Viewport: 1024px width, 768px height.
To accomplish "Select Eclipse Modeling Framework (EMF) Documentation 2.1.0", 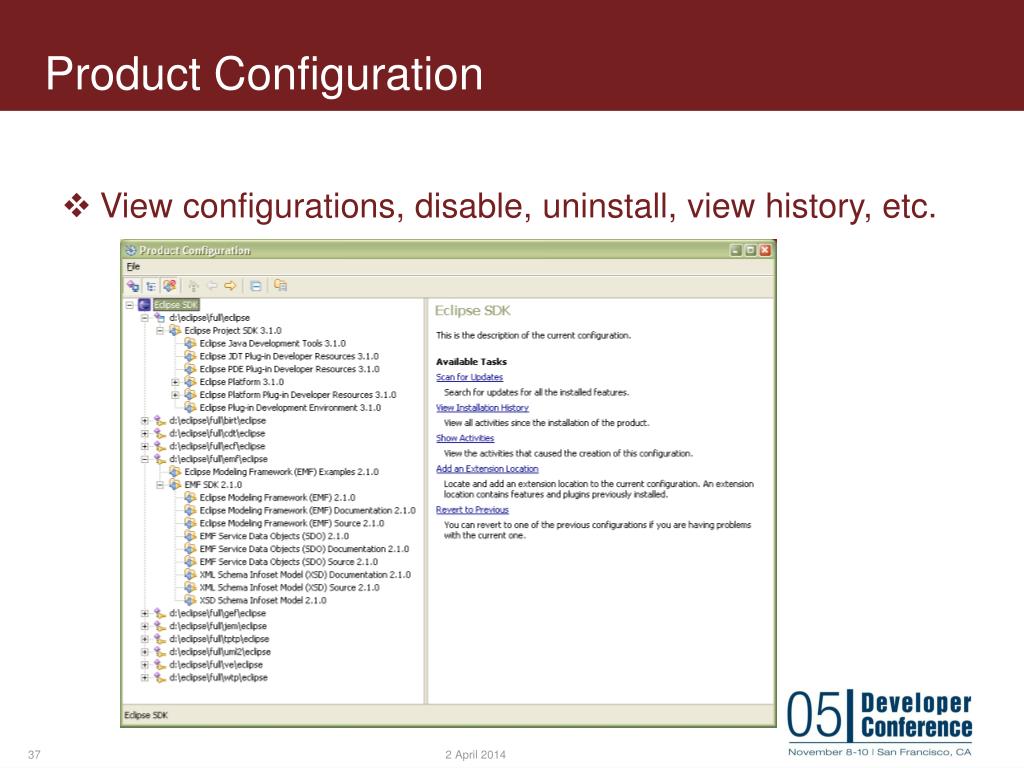I will [308, 511].
